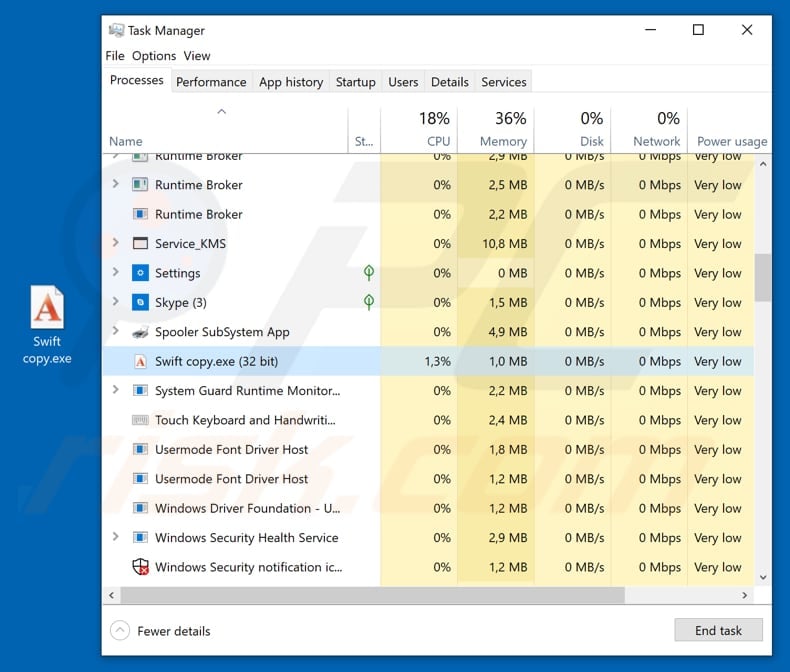Image resolution: width=790 pixels, height=672 pixels.
Task: Expand the Skype (3) process group
Action: click(x=115, y=301)
